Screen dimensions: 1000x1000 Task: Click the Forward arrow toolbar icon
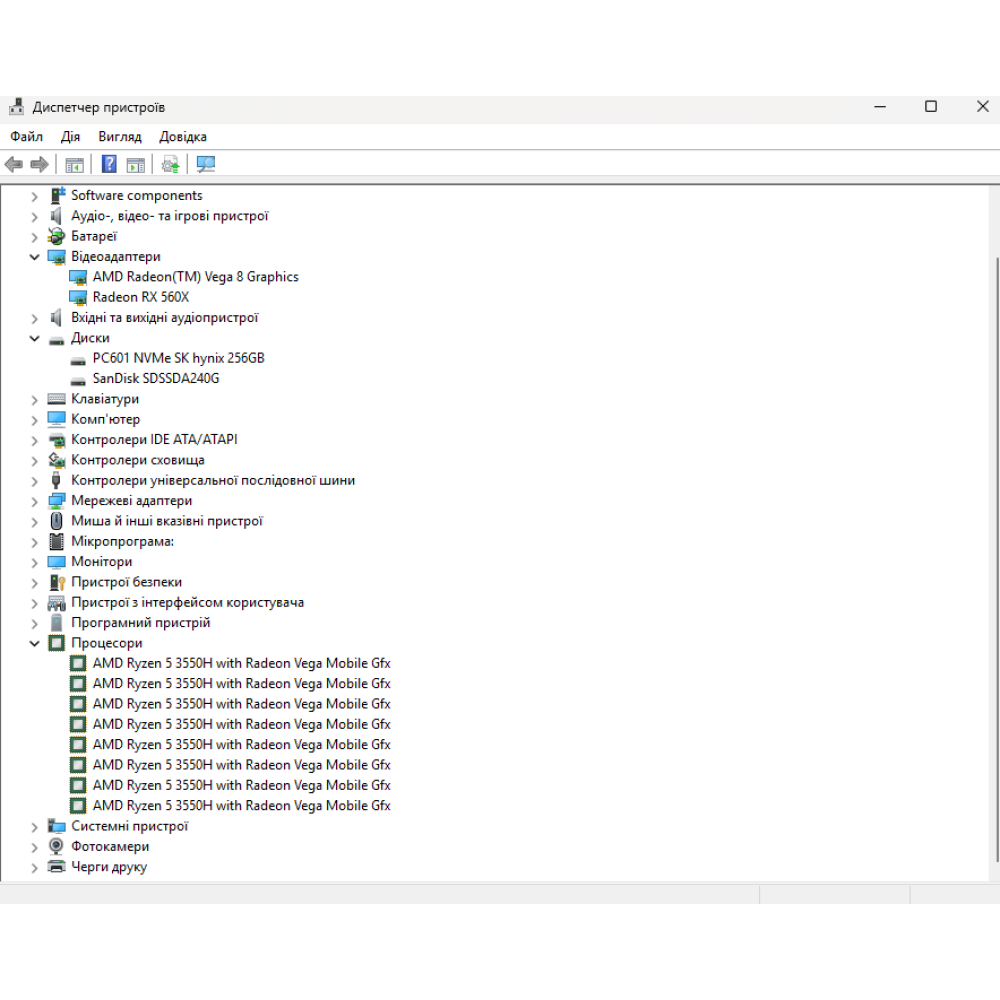point(40,164)
